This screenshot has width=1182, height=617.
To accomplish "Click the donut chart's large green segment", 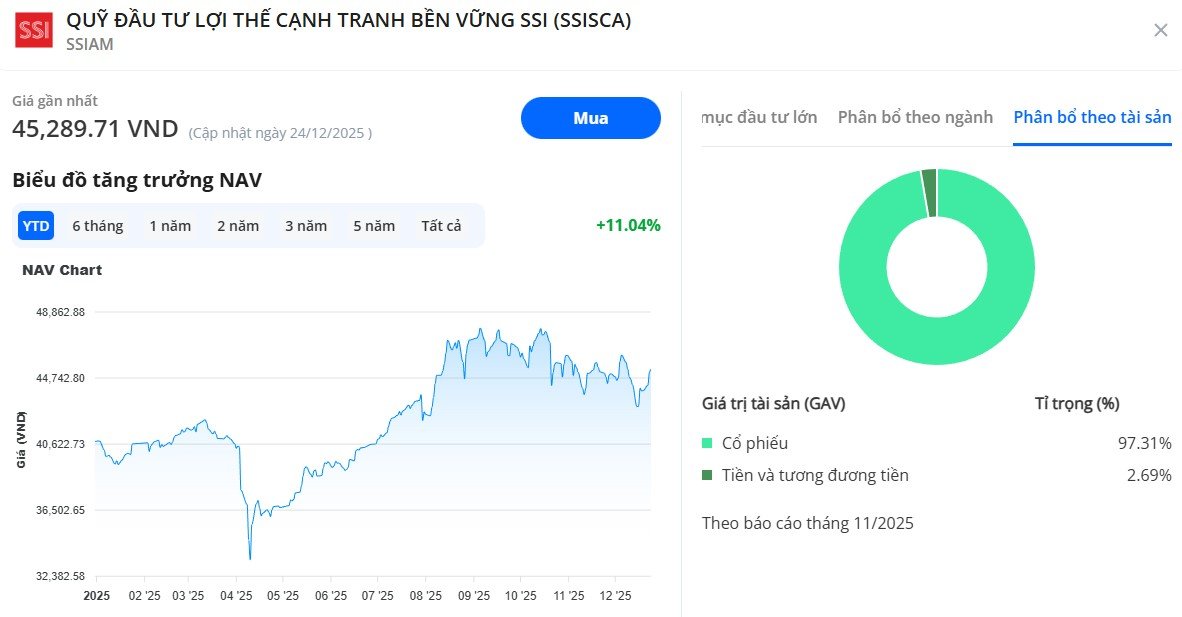I will [937, 345].
